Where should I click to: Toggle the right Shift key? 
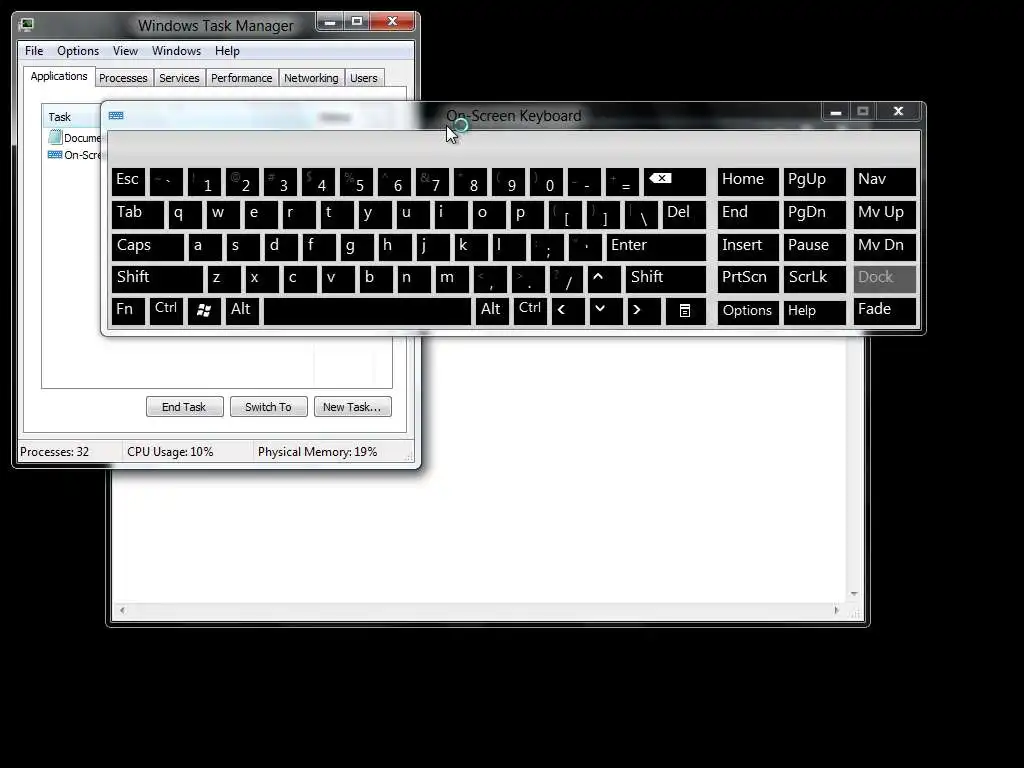(665, 278)
